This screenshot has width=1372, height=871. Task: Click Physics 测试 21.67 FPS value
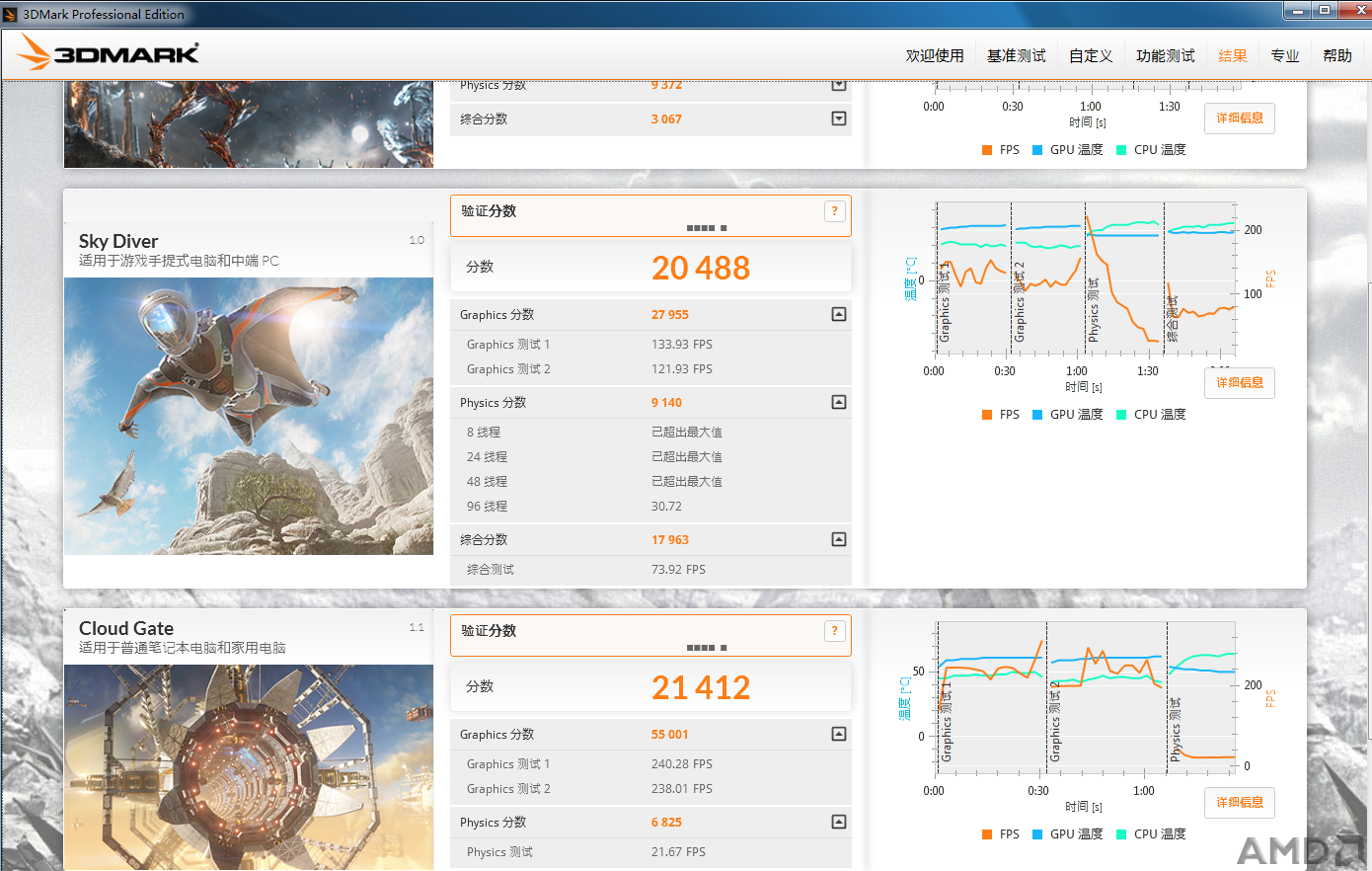(678, 851)
